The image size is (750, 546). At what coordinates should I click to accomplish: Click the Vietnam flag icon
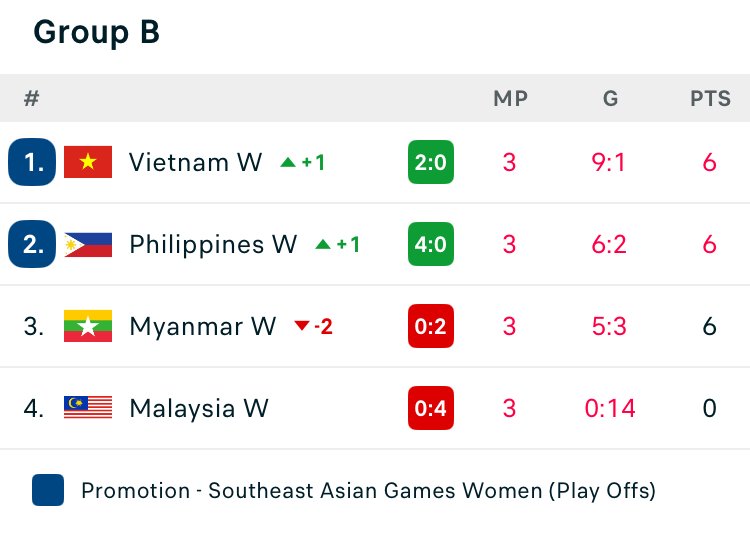88,162
